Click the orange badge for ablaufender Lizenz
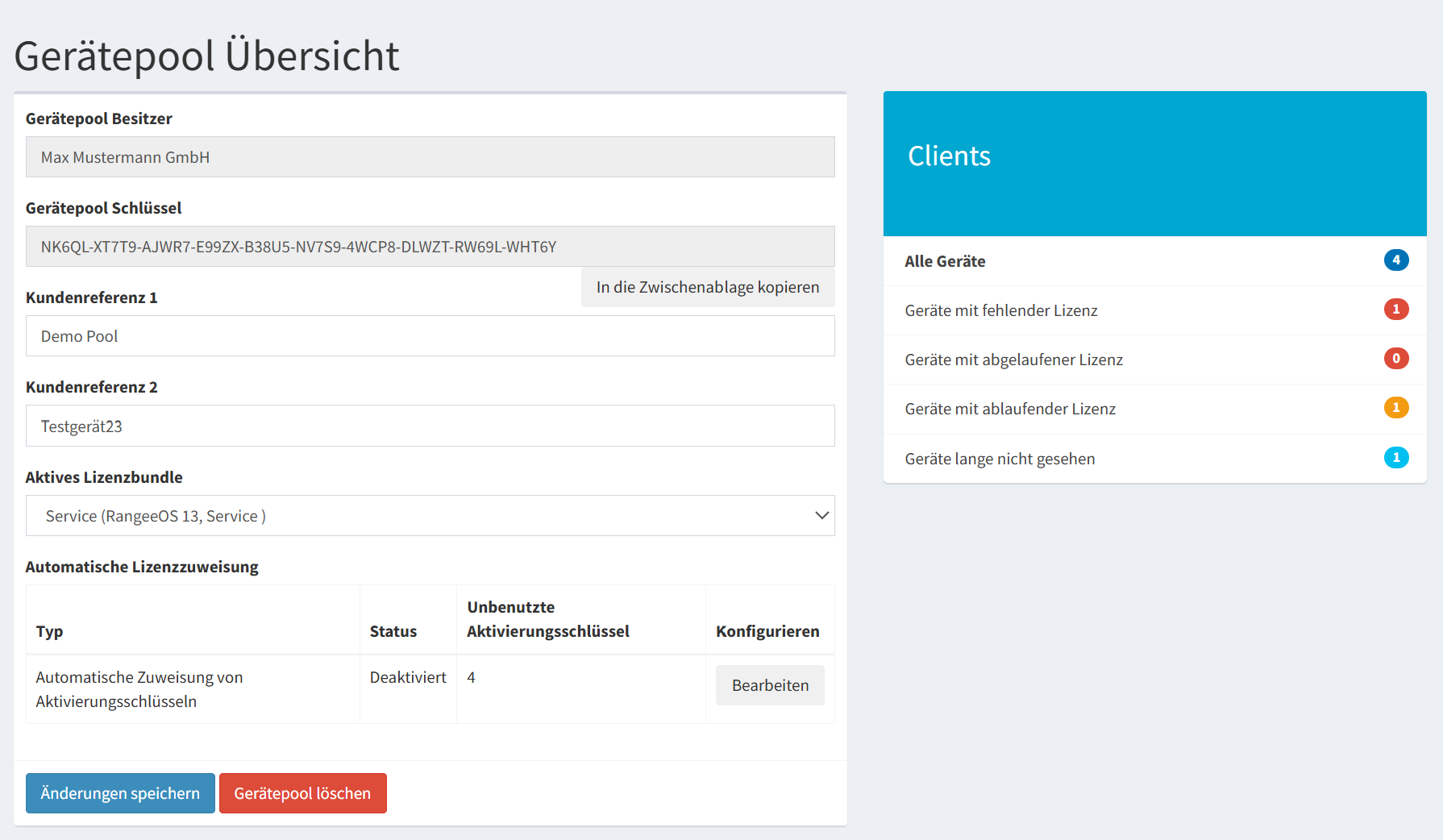Viewport: 1443px width, 840px height. (1395, 408)
